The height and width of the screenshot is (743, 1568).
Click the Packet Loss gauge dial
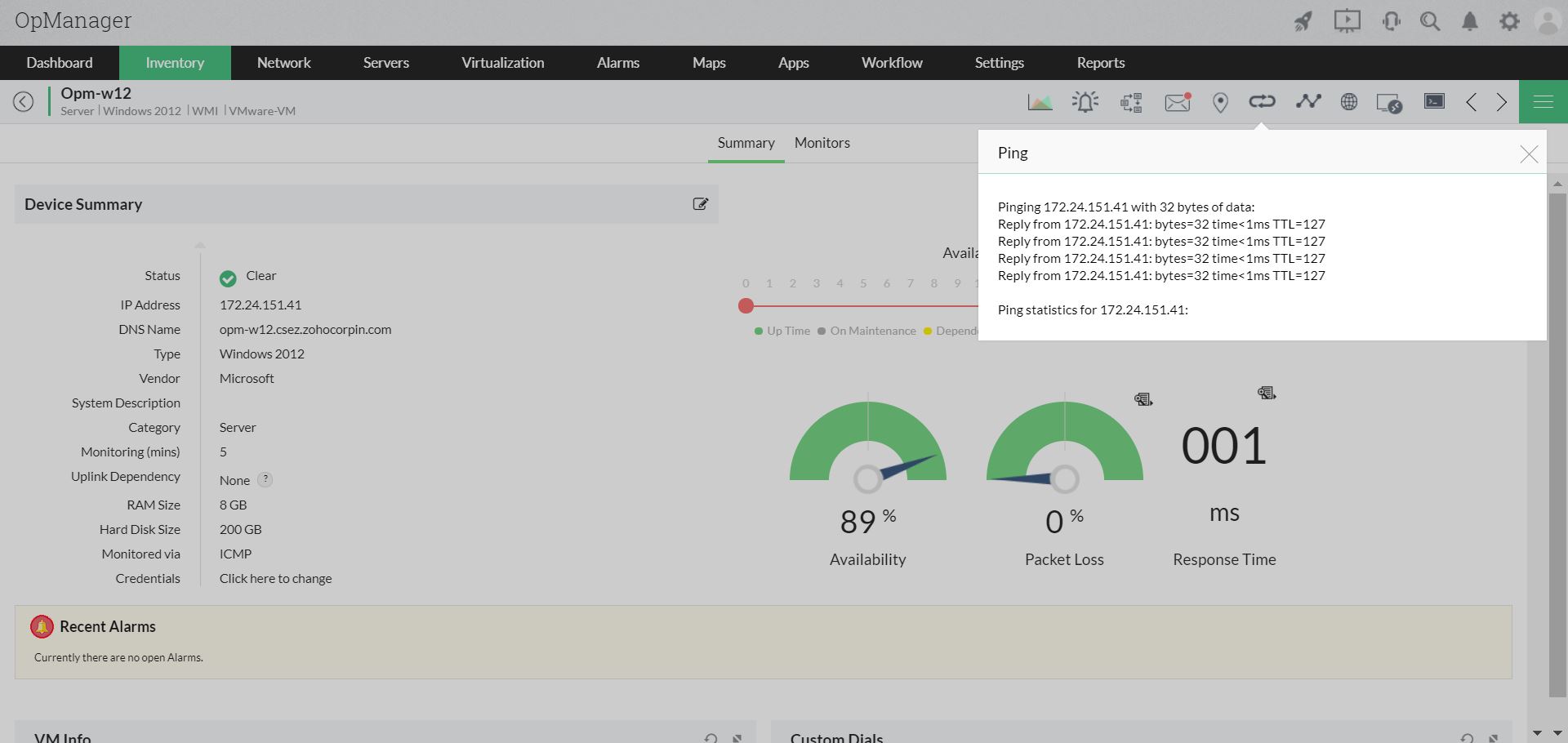click(x=1065, y=445)
